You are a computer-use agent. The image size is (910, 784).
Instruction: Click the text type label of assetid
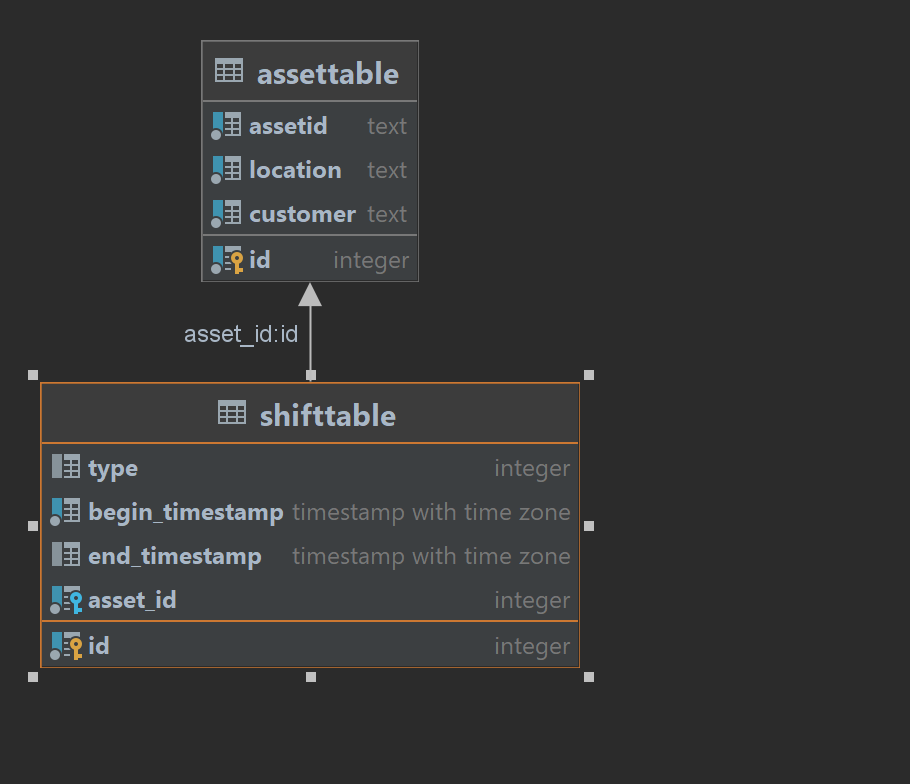pyautogui.click(x=387, y=126)
